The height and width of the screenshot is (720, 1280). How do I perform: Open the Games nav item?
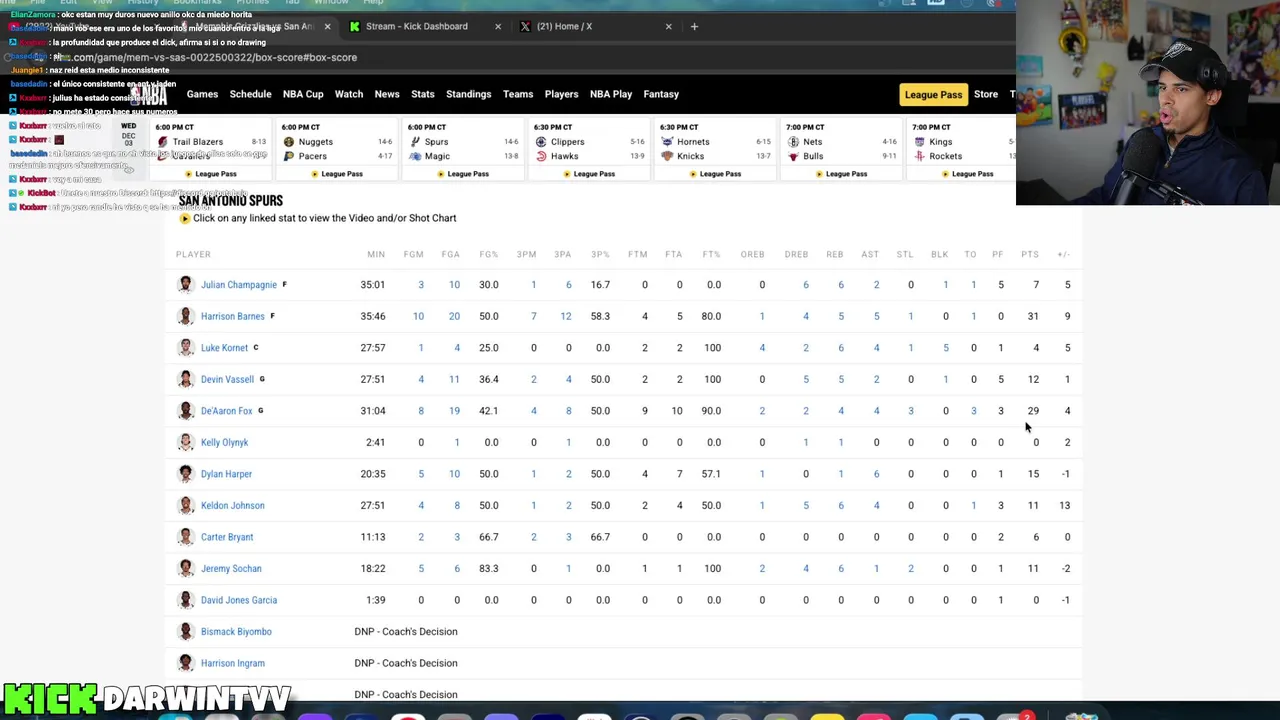[x=202, y=94]
